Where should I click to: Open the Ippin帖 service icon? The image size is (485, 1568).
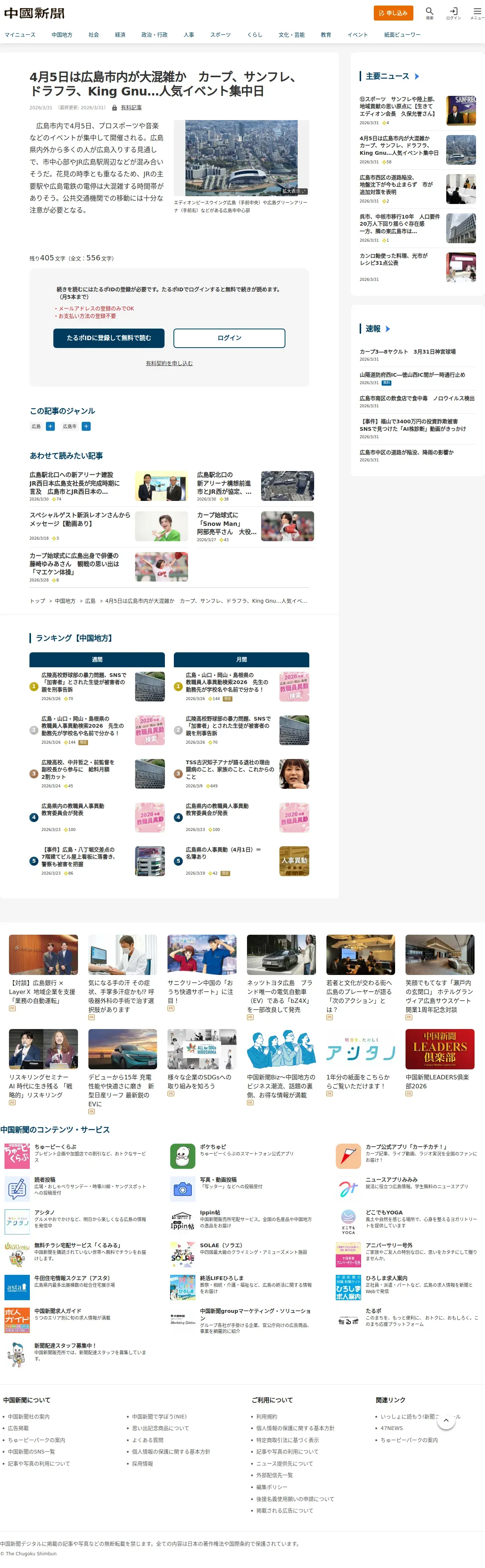point(182,1222)
